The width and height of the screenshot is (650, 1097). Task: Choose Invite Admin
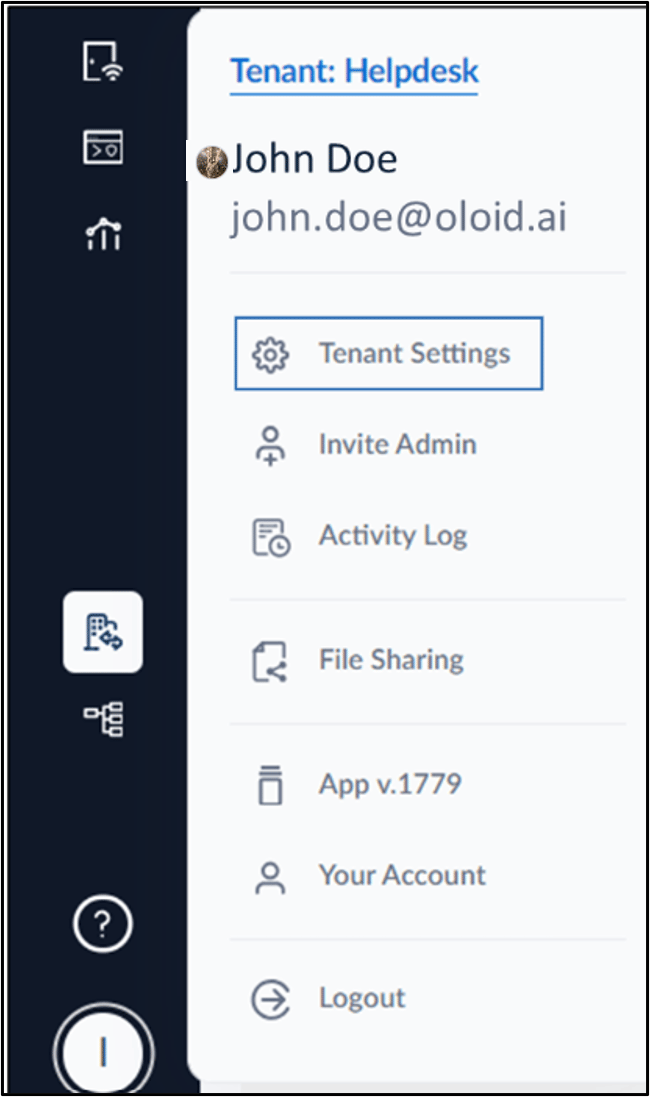click(397, 444)
